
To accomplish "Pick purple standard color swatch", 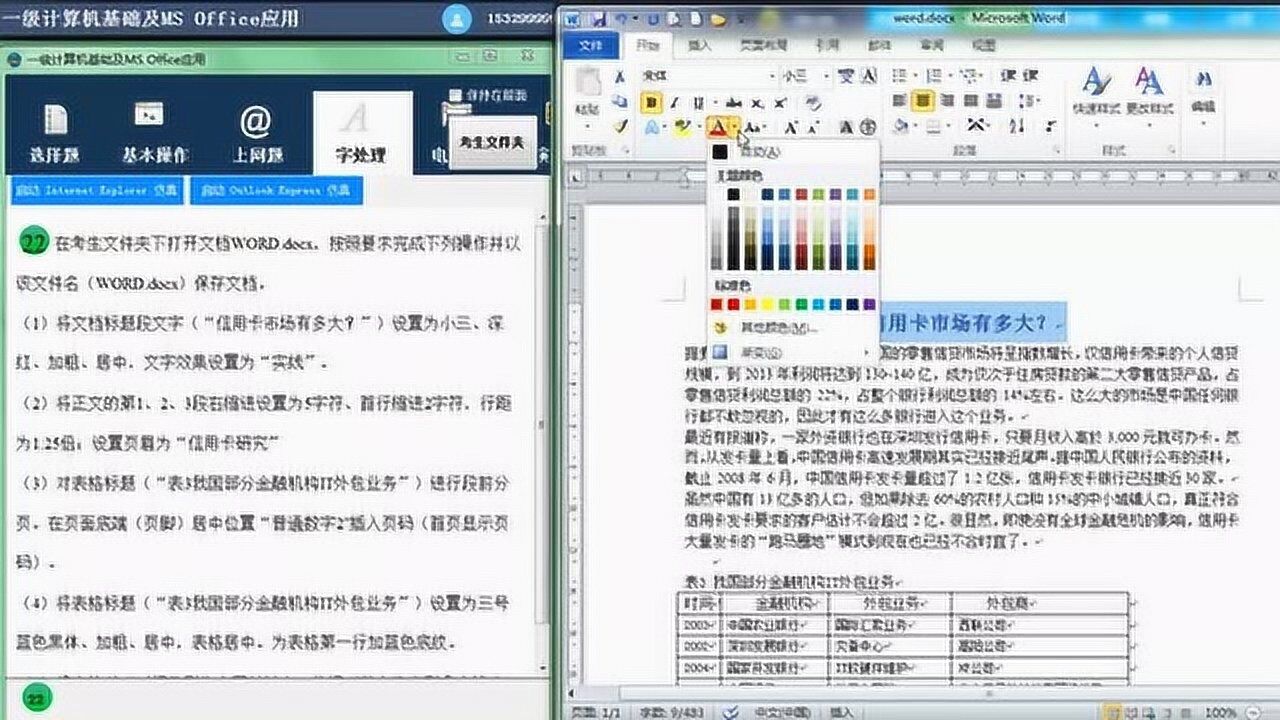I will click(x=868, y=303).
